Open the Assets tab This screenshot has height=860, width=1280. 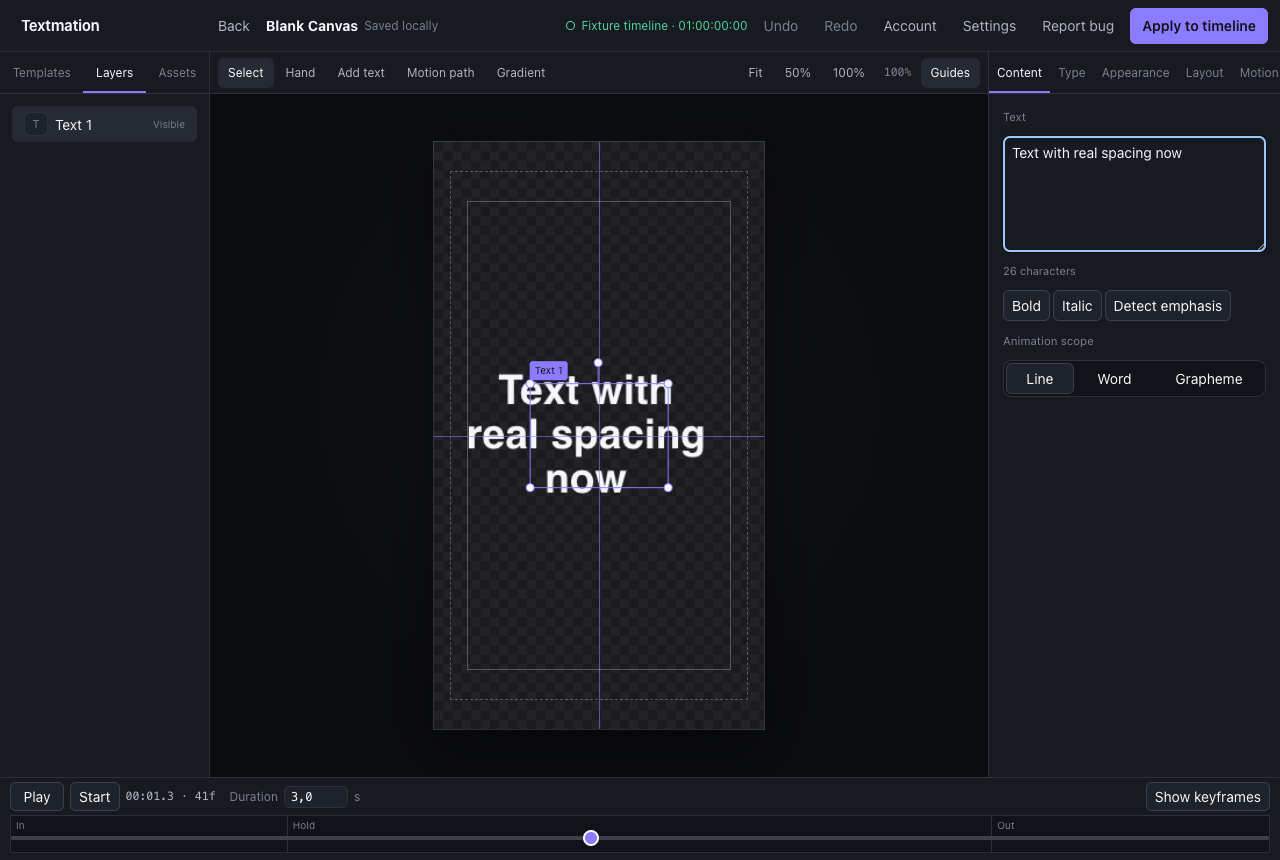pyautogui.click(x=177, y=73)
